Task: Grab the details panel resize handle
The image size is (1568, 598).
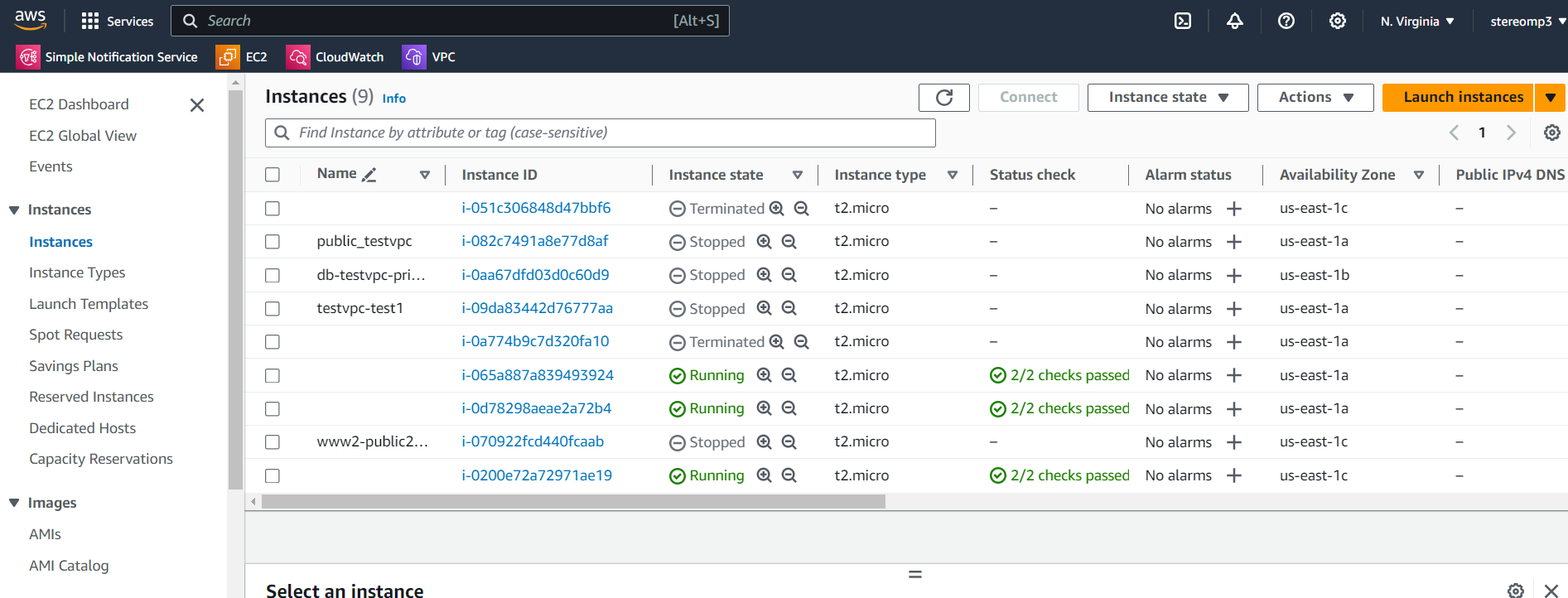Action: click(914, 574)
